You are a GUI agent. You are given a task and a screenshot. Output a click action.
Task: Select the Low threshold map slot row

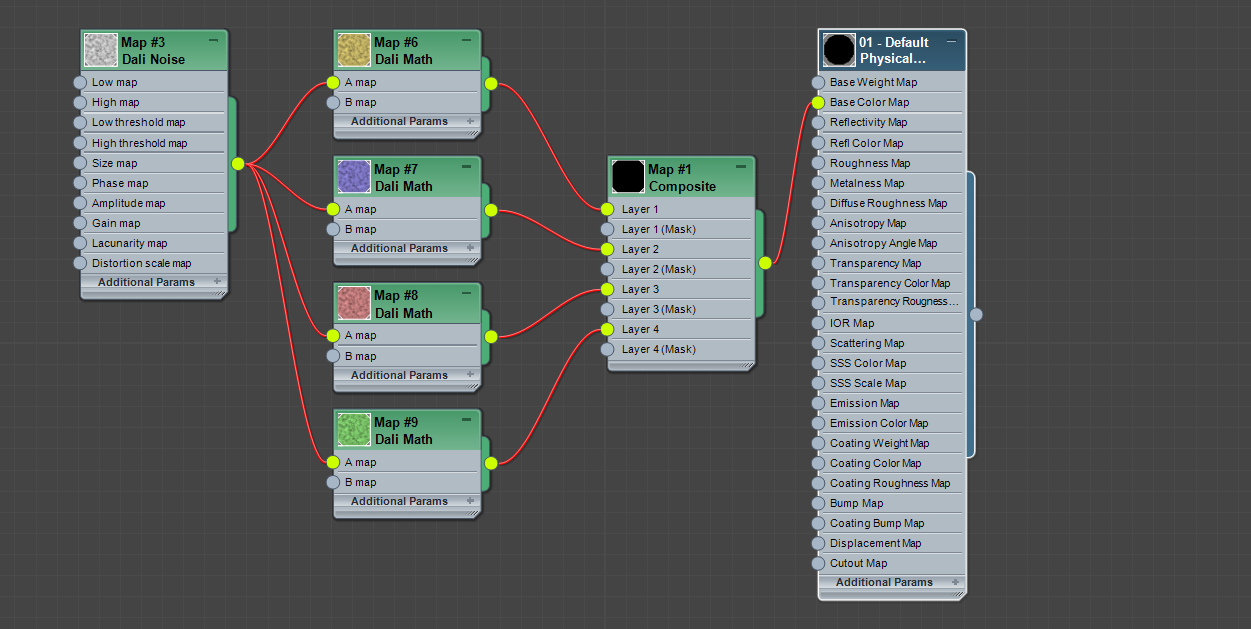click(x=153, y=122)
